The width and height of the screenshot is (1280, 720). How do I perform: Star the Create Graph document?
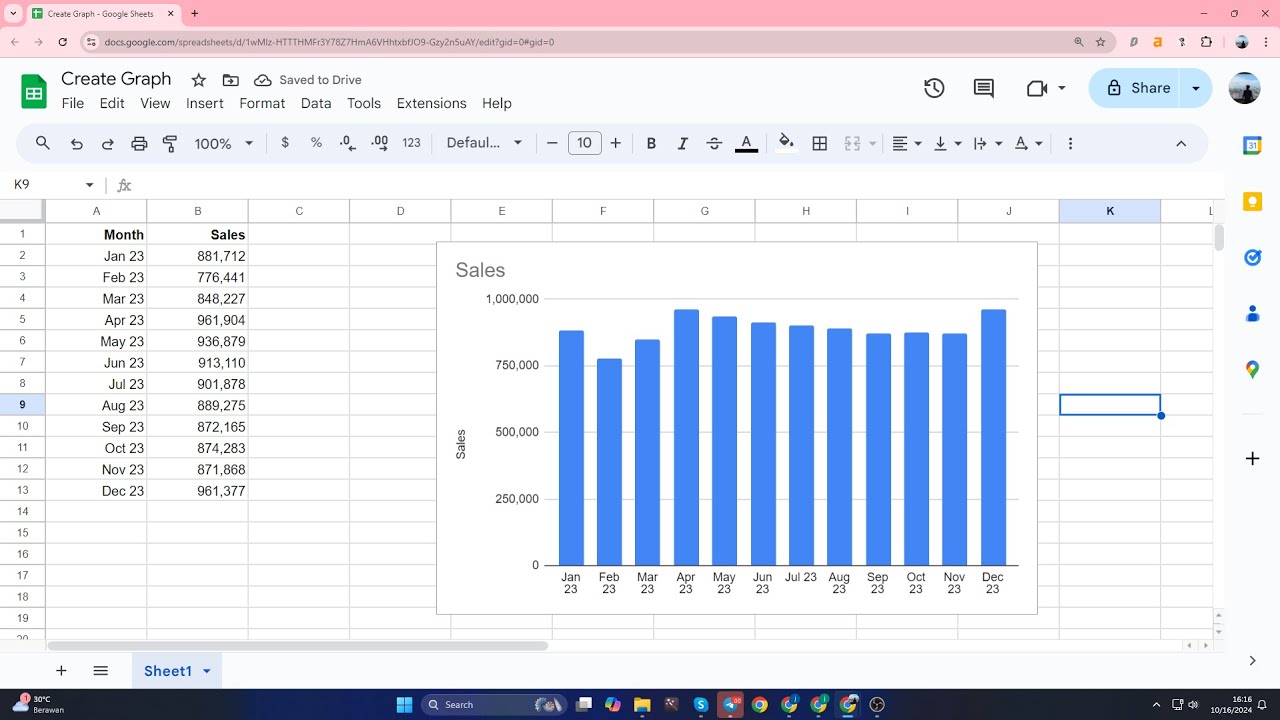click(199, 80)
